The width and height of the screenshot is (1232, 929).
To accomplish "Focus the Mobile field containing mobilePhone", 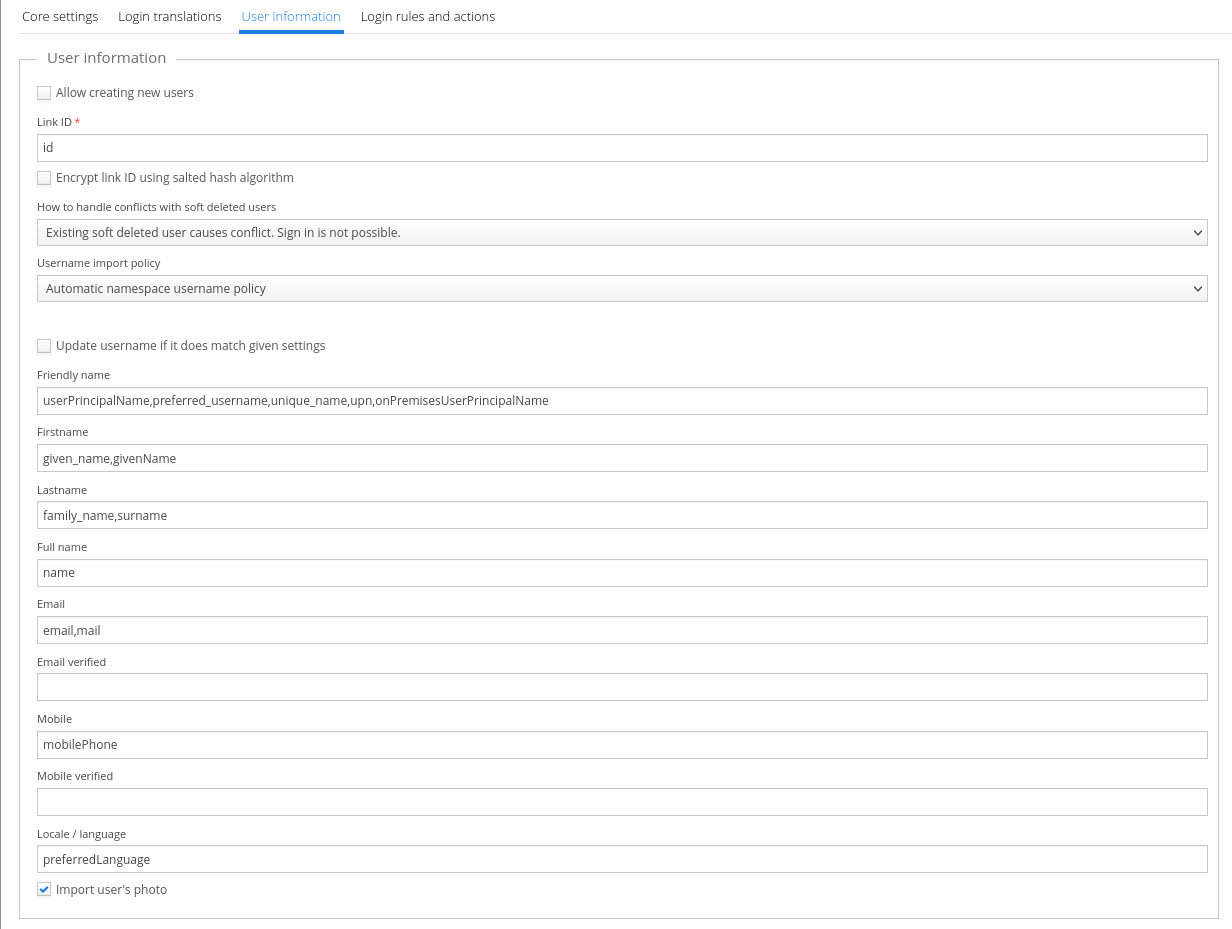I will (621, 745).
